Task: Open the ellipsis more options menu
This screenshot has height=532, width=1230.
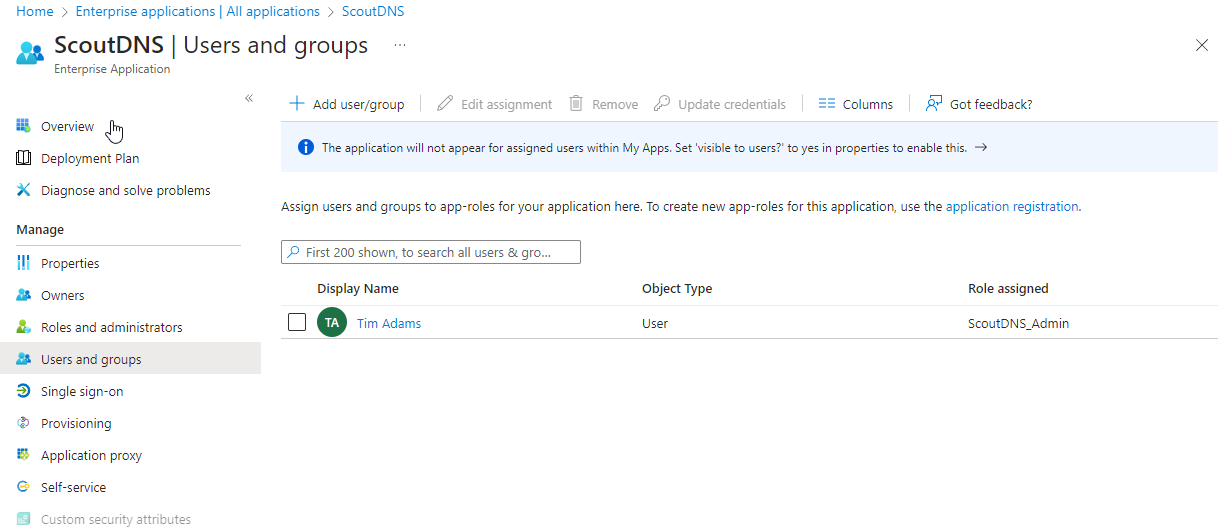Action: point(400,46)
